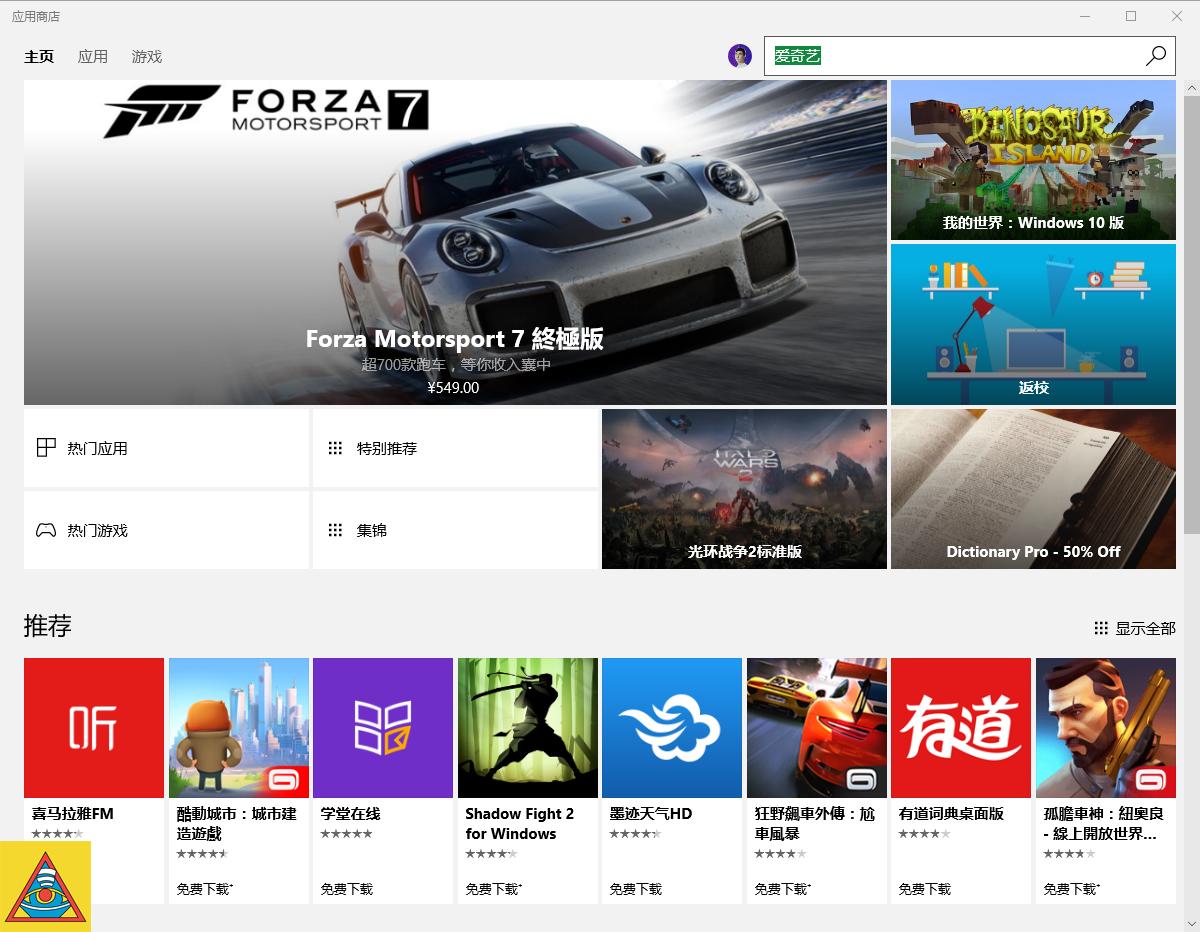Click the scrollbar up arrow
Viewport: 1200px width, 932px height.
tap(1191, 87)
